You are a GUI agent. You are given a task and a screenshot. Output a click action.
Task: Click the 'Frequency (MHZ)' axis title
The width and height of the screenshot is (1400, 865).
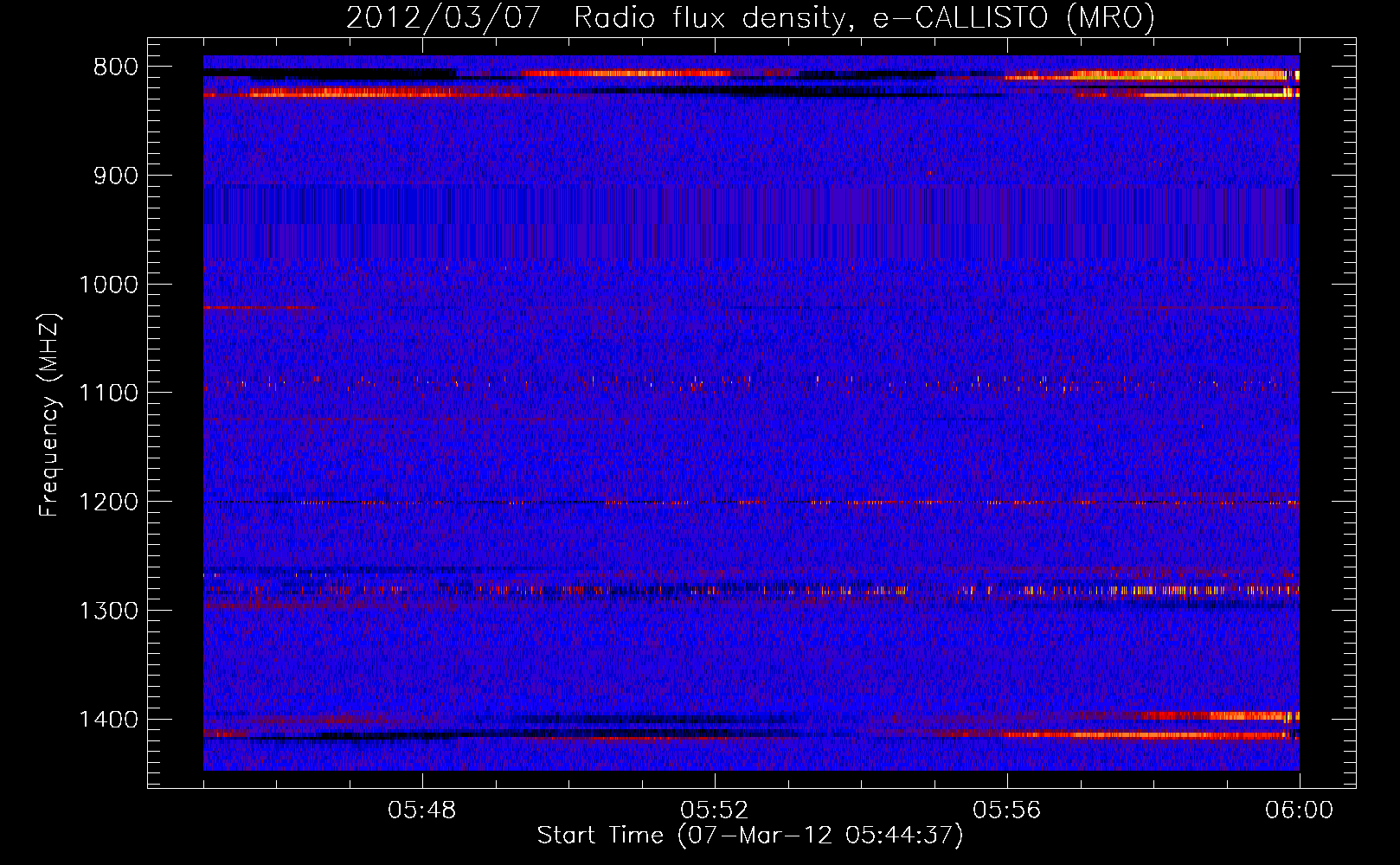(x=50, y=415)
